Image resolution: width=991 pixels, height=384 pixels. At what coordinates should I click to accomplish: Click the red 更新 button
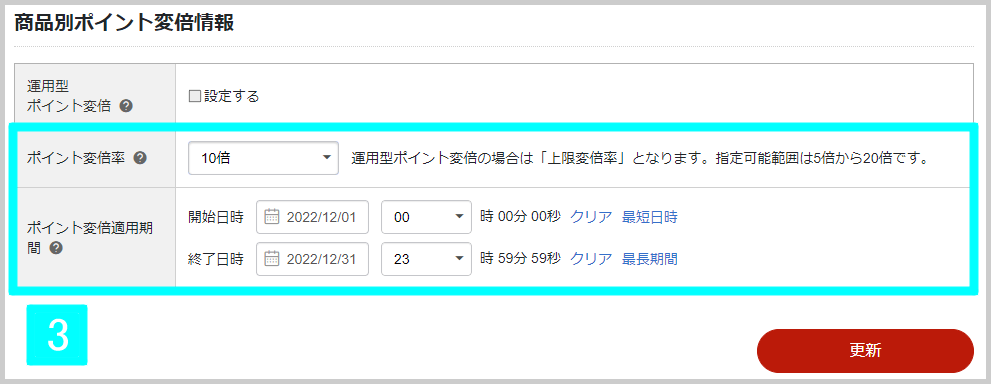coord(865,351)
